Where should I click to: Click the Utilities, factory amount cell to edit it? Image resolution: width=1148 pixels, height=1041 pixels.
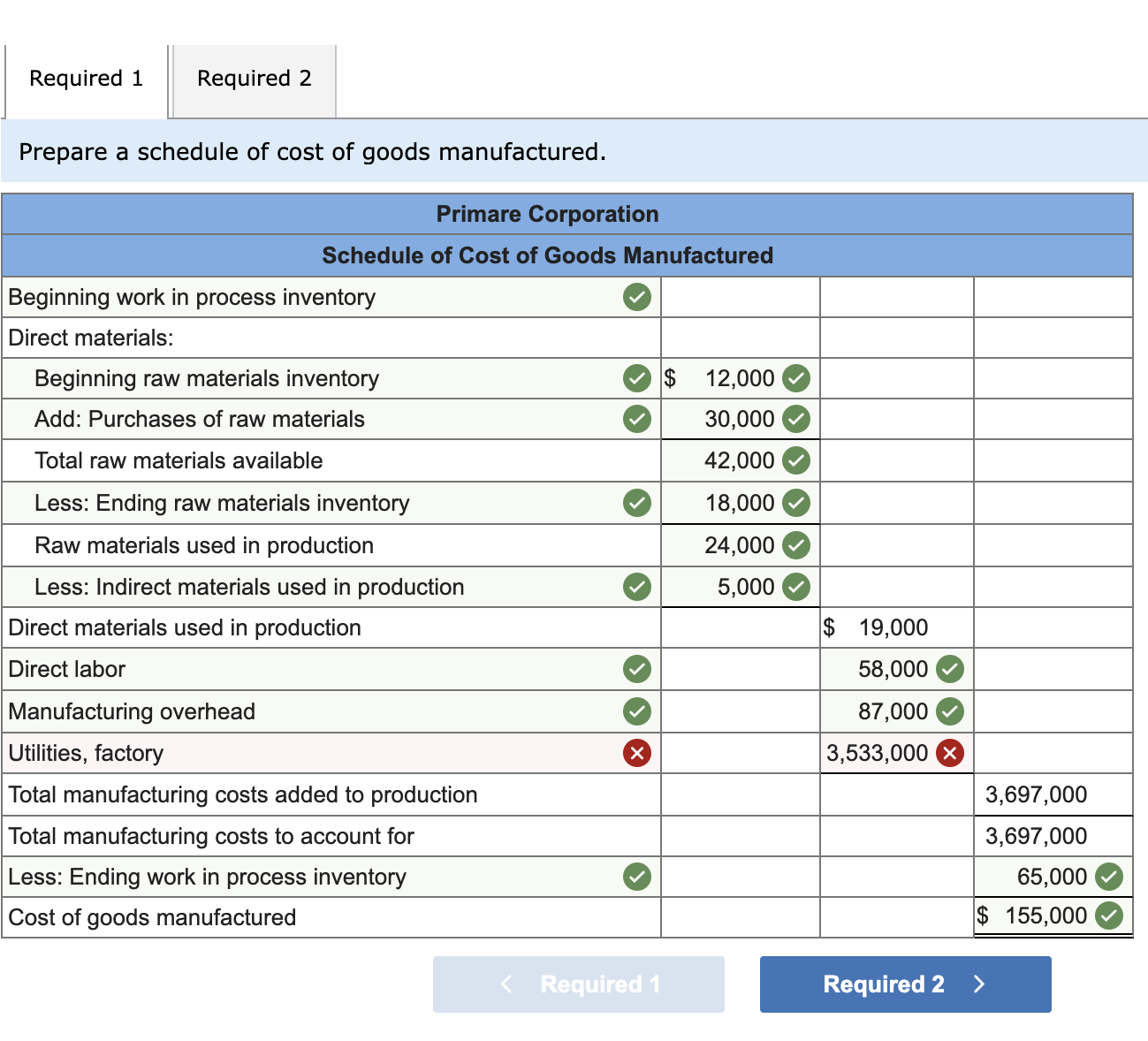(884, 753)
